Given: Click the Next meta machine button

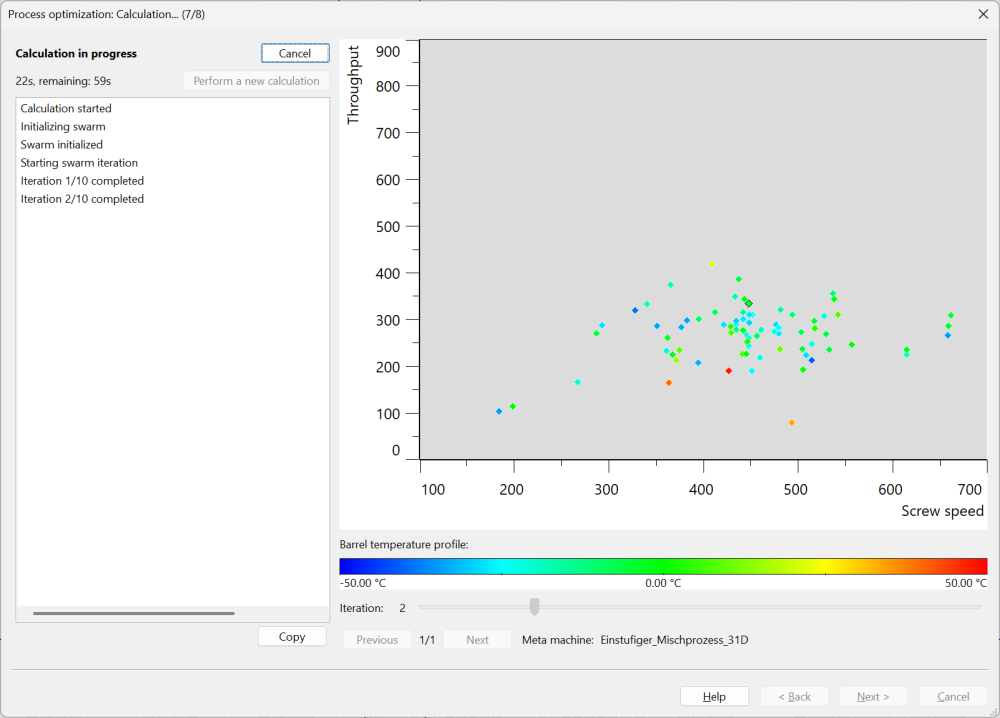Looking at the screenshot, I should point(477,640).
